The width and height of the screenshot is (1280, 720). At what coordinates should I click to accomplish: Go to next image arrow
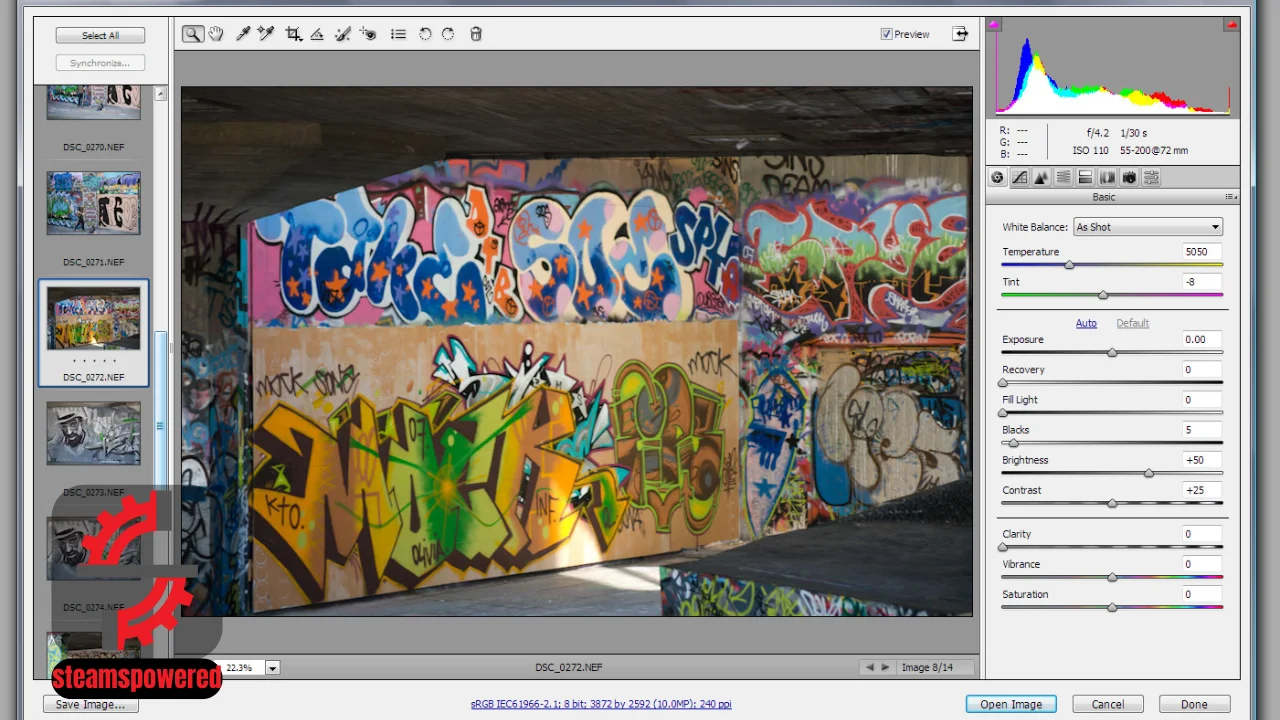(885, 667)
